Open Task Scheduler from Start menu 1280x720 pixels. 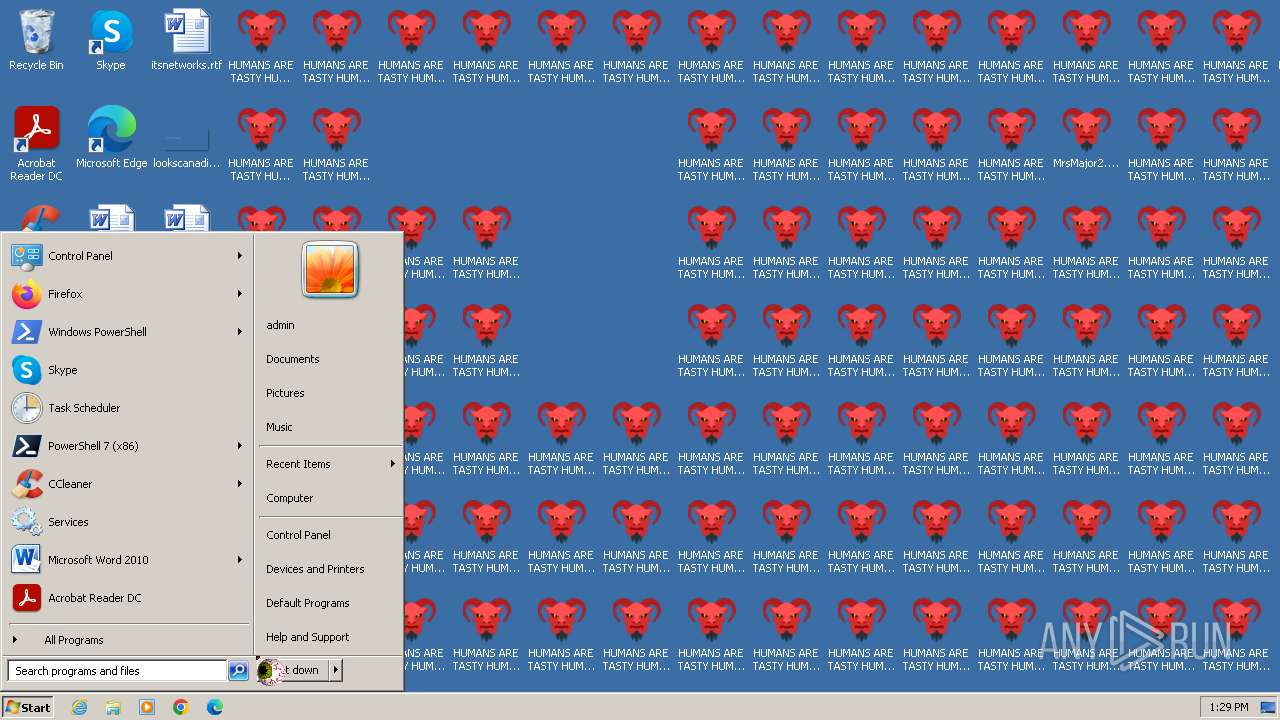(x=127, y=408)
